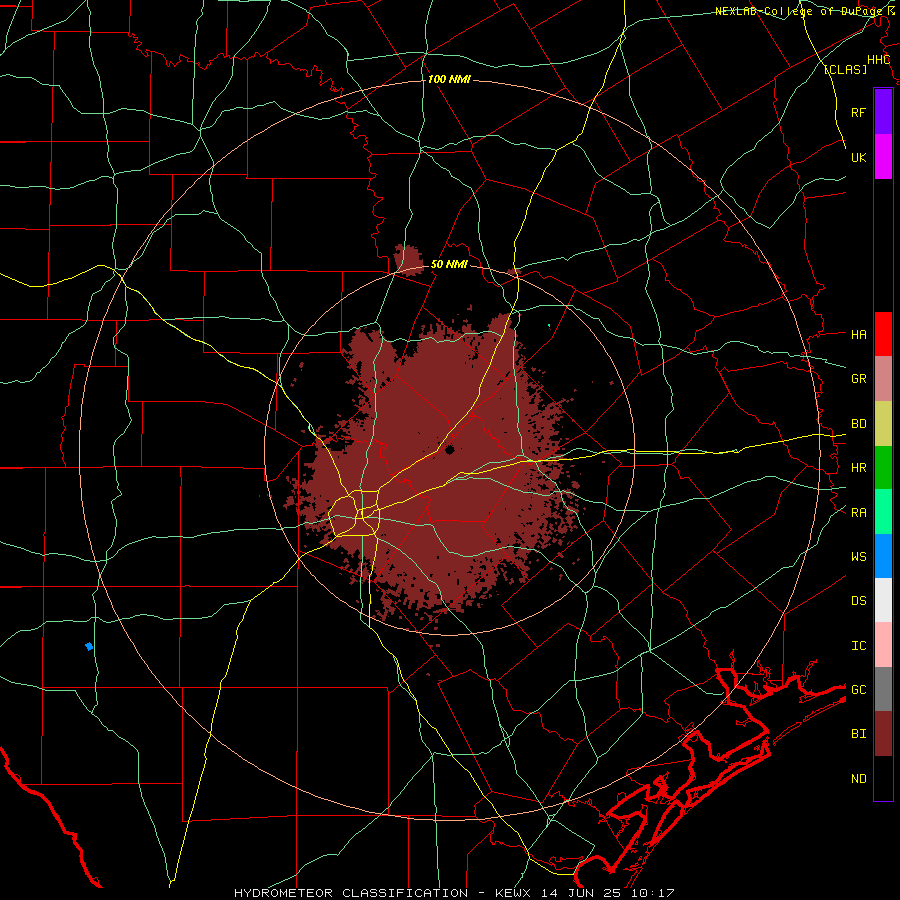Click the Hydrometeor Classification KEWX timestamp caption
900x900 pixels.
click(454, 893)
